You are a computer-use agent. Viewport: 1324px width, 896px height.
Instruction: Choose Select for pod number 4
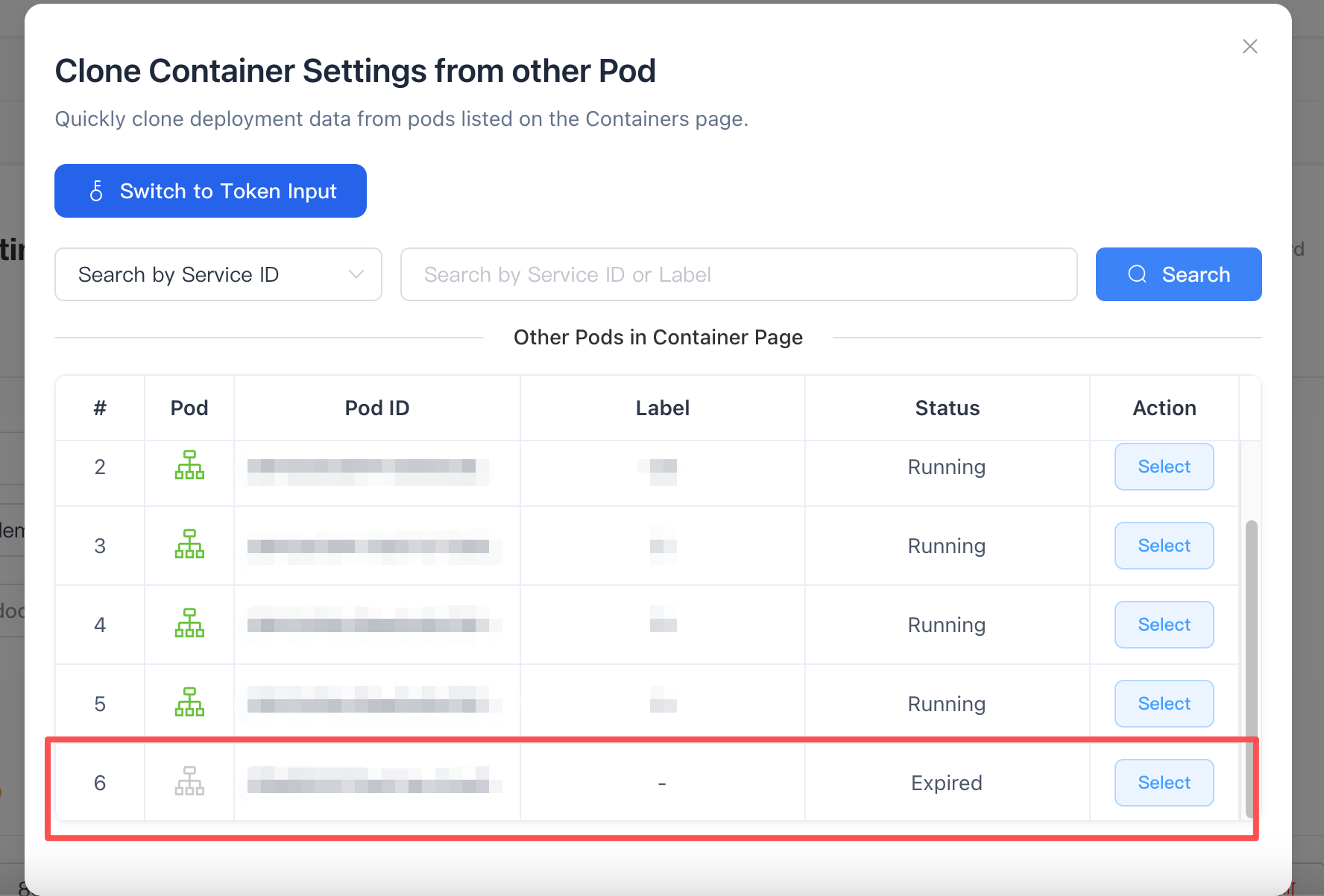(1164, 625)
